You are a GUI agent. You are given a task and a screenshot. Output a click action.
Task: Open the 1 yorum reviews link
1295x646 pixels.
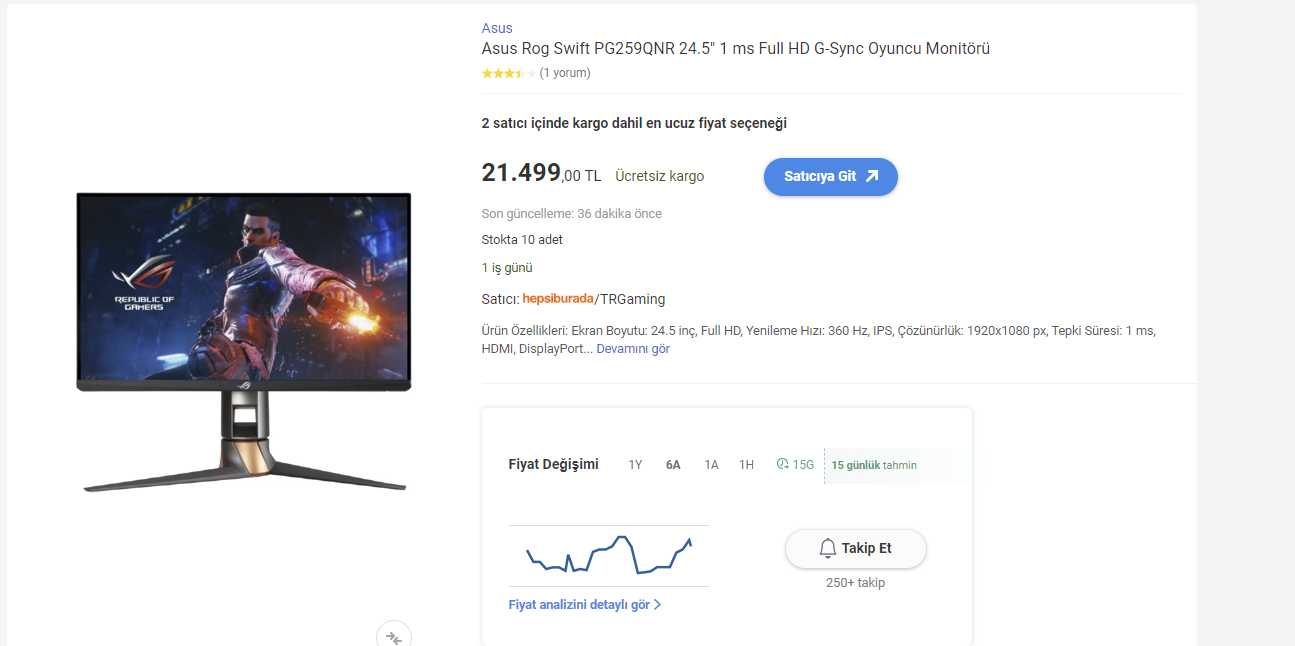click(565, 73)
